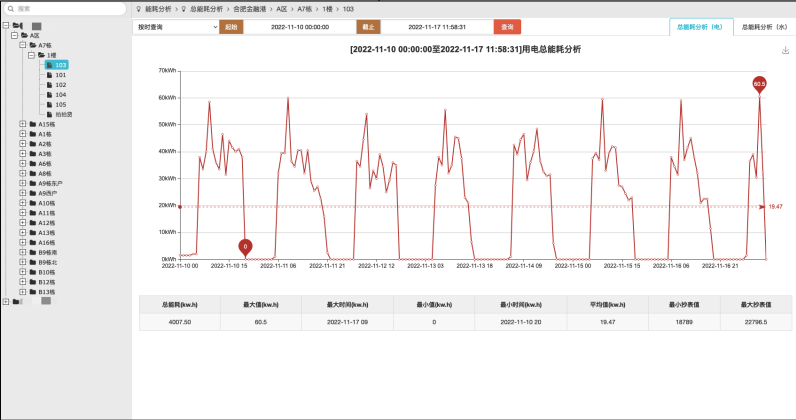The height and width of the screenshot is (420, 796).
Task: Click the start date-time input field
Action: pyautogui.click(x=300, y=27)
